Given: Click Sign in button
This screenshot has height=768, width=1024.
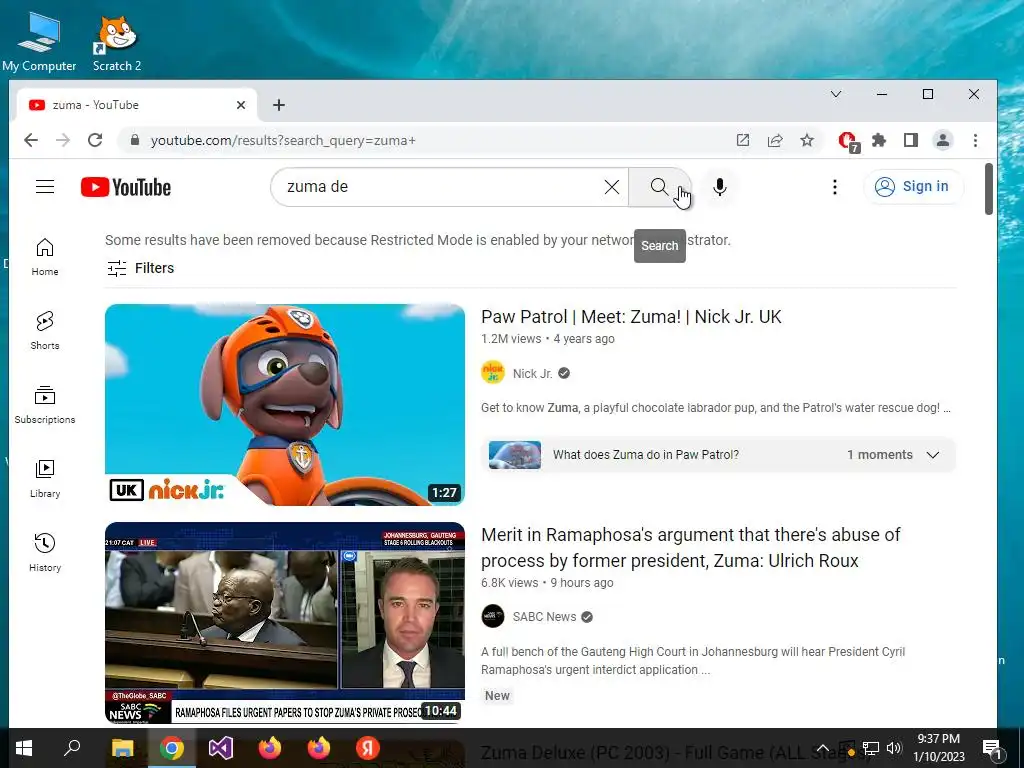Looking at the screenshot, I should (x=913, y=187).
